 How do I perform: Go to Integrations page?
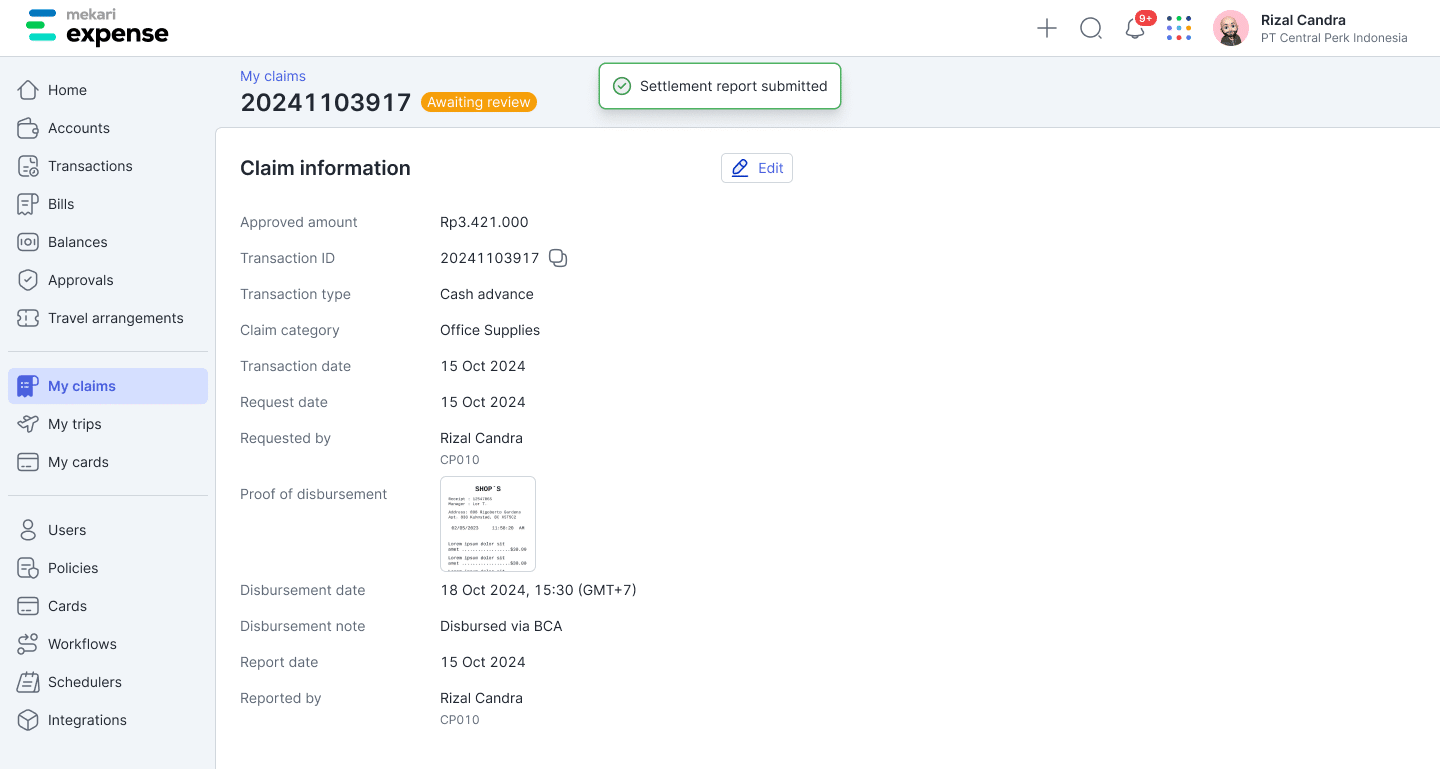[87, 720]
